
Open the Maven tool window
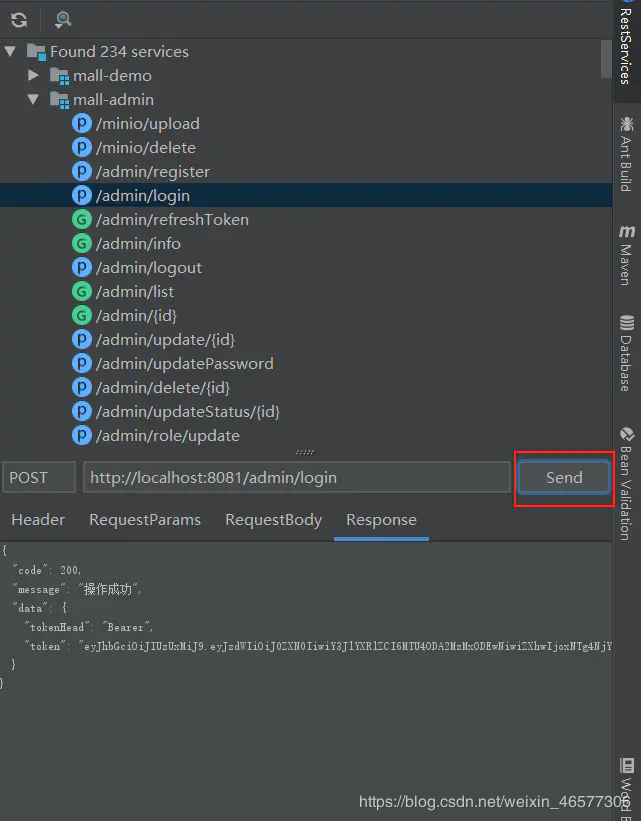[x=626, y=256]
